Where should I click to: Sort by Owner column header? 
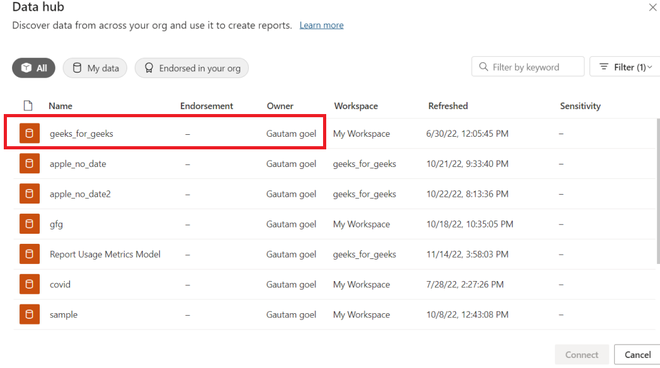280,106
